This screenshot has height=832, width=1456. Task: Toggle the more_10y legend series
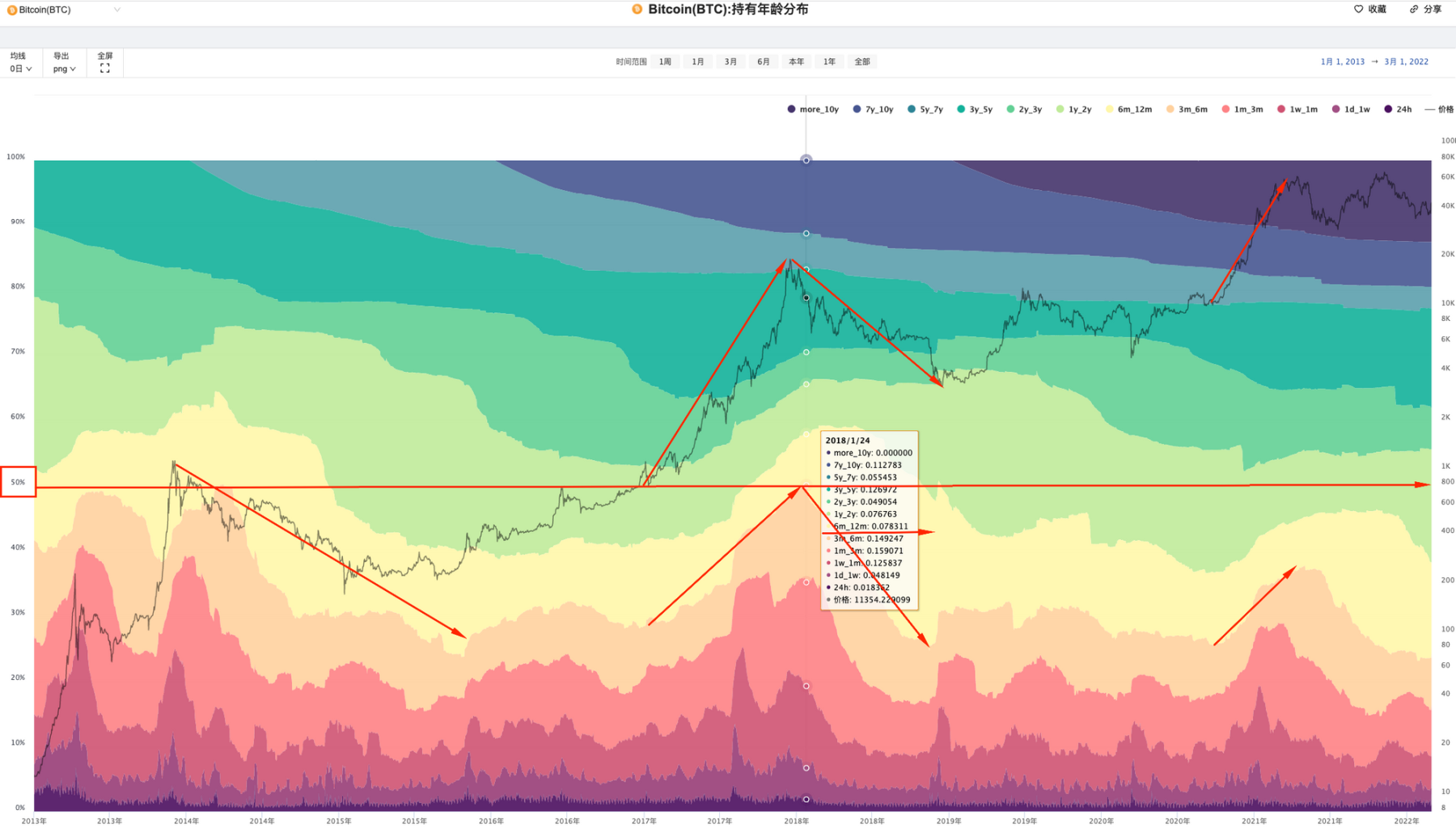point(813,109)
